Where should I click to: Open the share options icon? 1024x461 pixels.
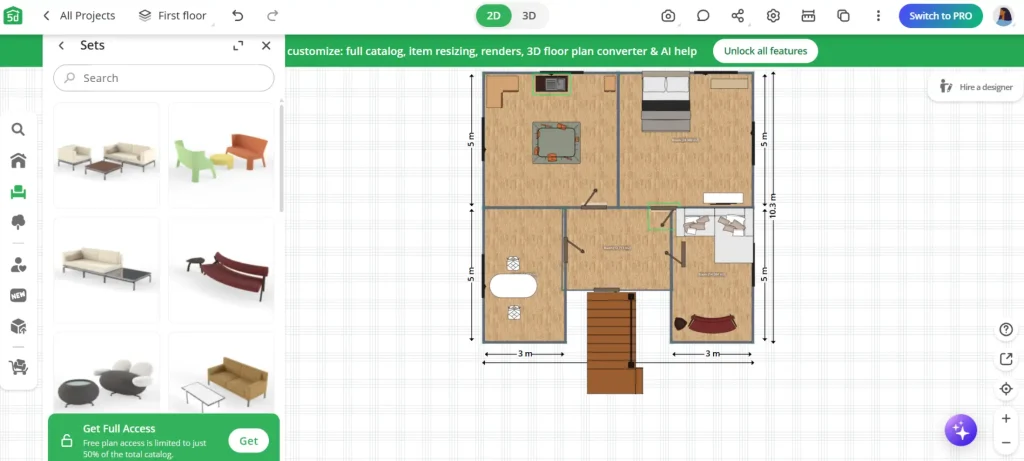738,16
